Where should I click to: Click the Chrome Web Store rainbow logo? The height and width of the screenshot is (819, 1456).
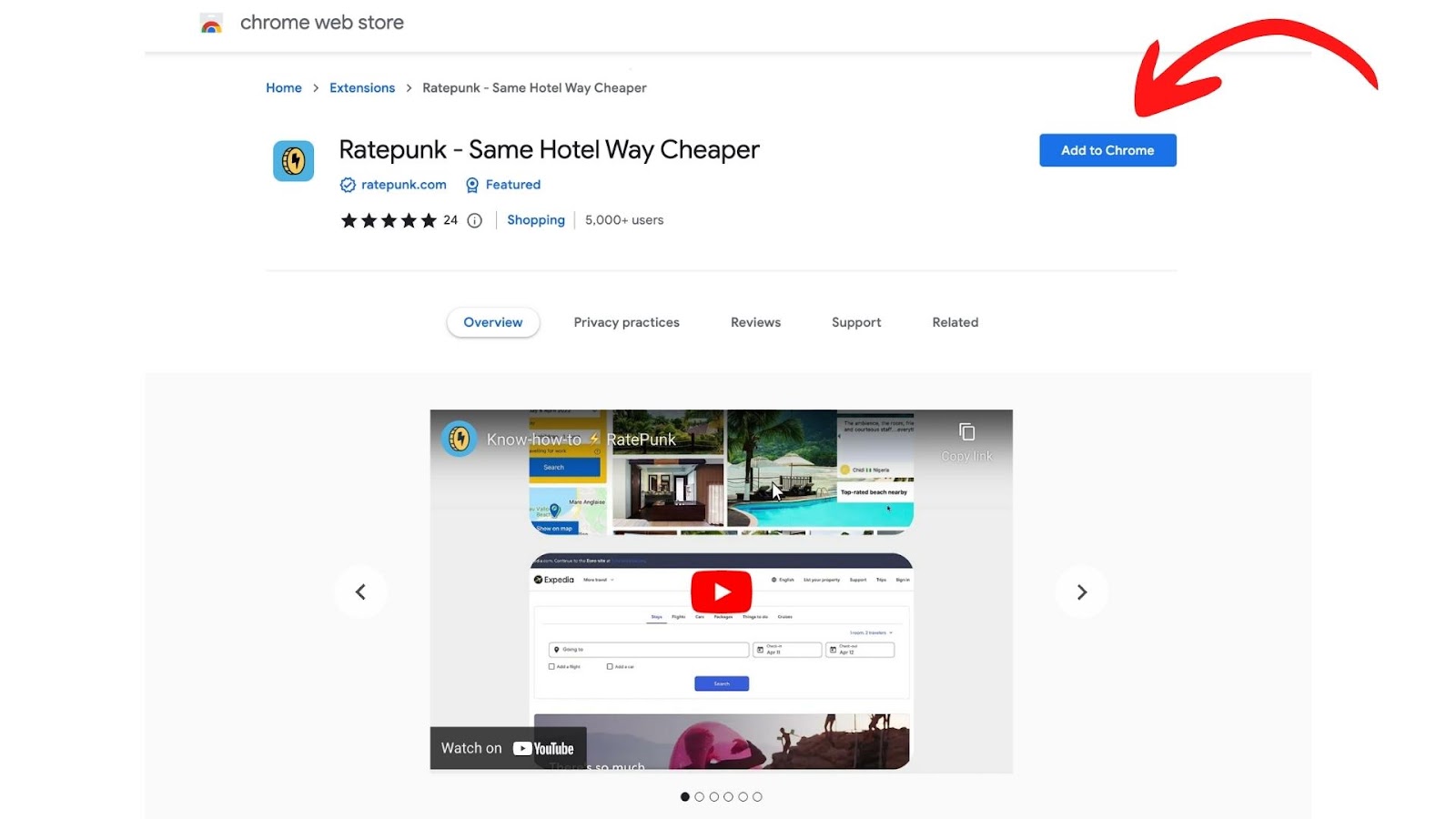click(211, 24)
